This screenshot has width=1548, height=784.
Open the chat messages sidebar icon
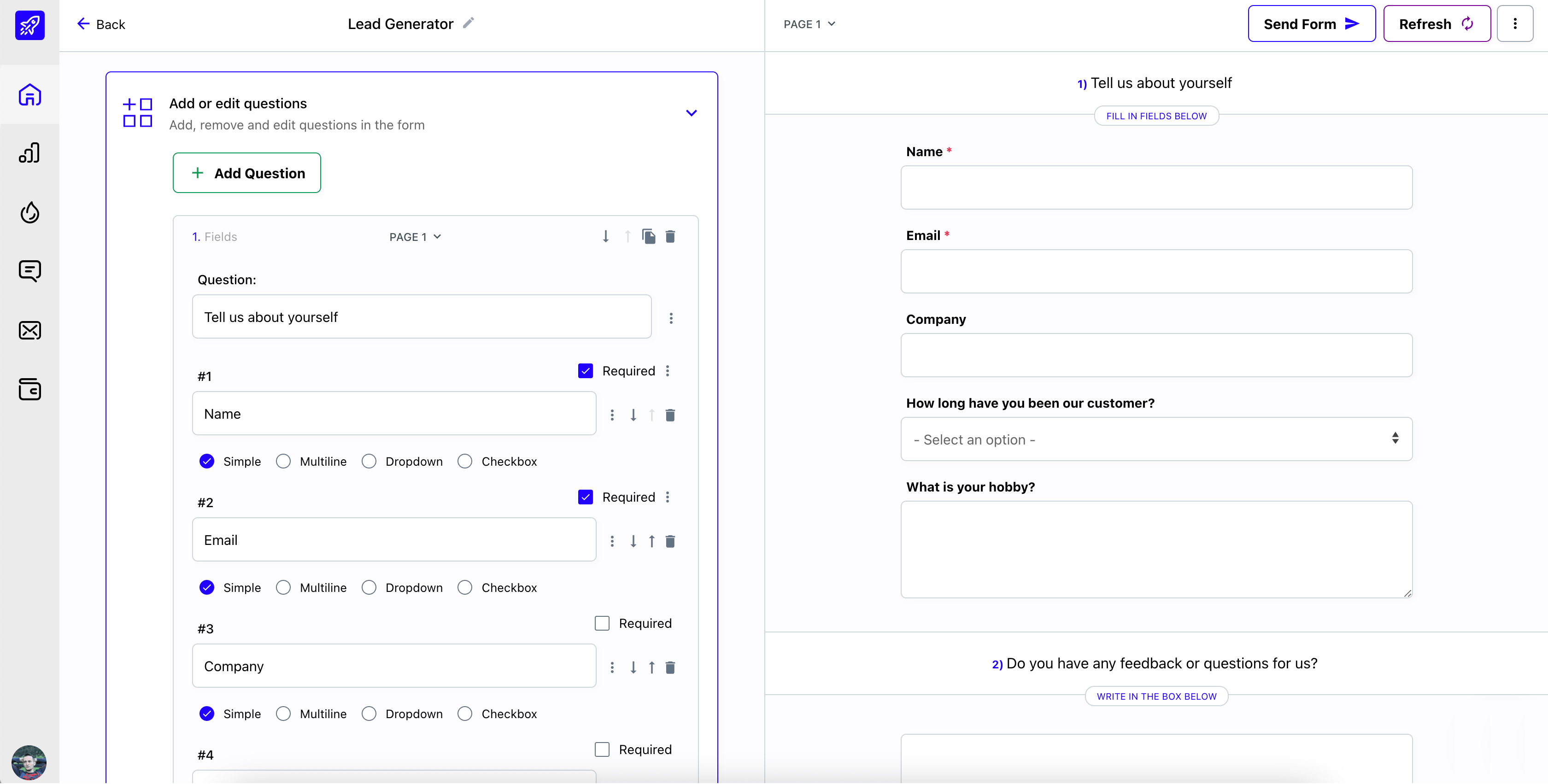click(29, 271)
